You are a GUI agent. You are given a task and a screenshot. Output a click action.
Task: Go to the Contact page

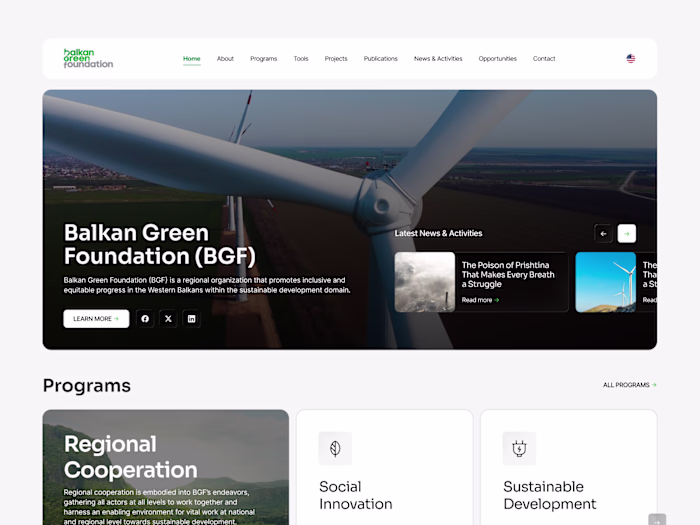544,58
